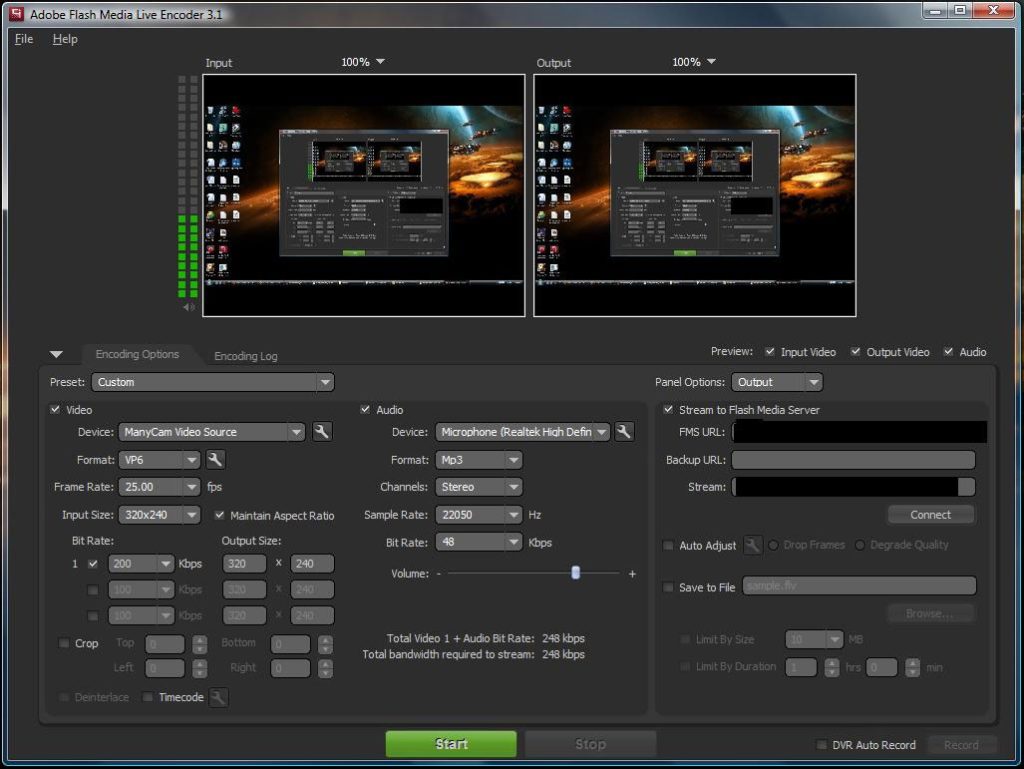Viewport: 1024px width, 769px height.
Task: Open Timecode settings wrench
Action: (218, 697)
